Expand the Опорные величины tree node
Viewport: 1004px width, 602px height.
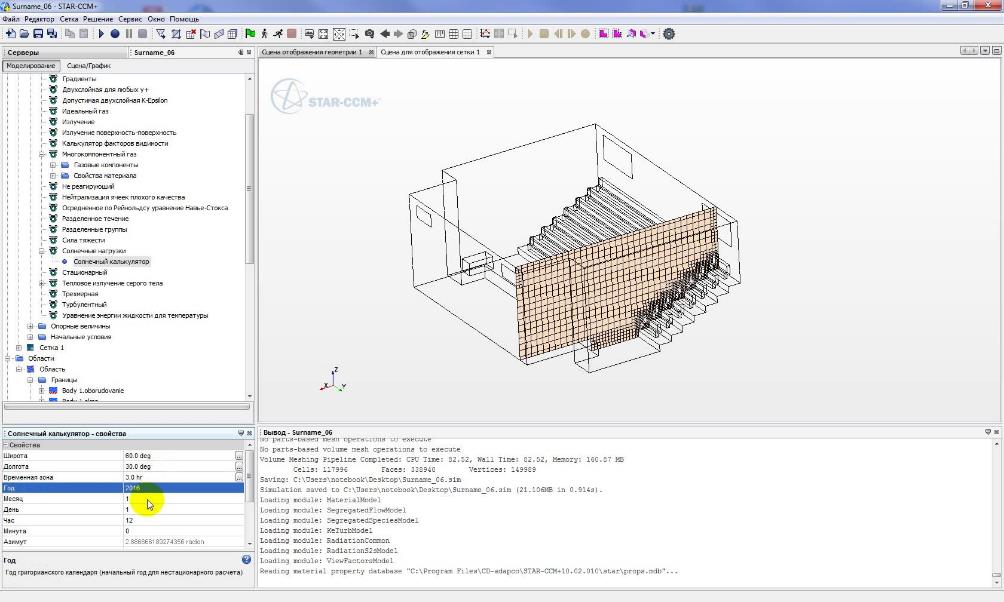tap(30, 326)
